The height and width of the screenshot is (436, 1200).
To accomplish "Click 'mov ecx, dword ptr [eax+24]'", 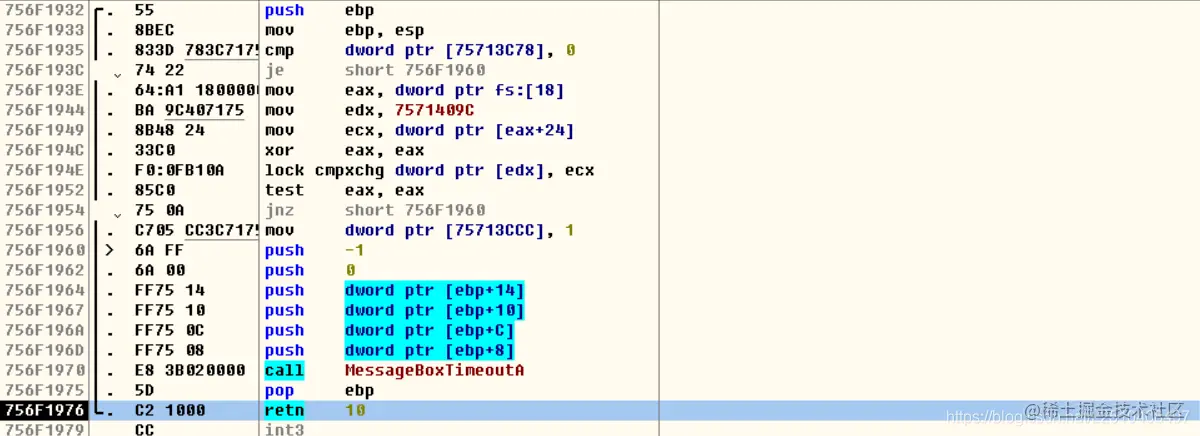I will click(x=419, y=130).
